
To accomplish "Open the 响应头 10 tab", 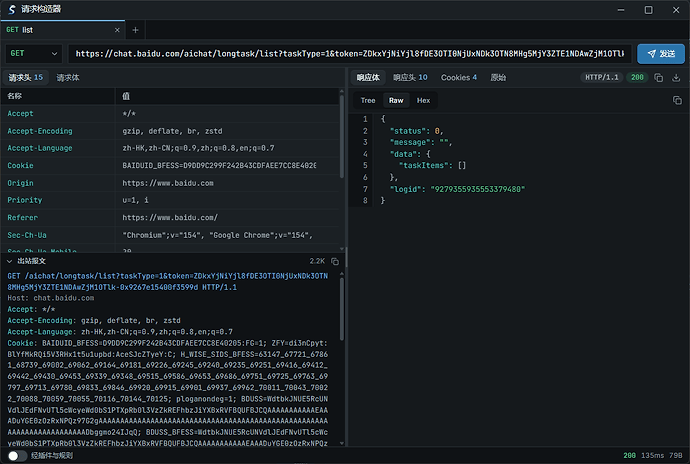I will point(410,77).
